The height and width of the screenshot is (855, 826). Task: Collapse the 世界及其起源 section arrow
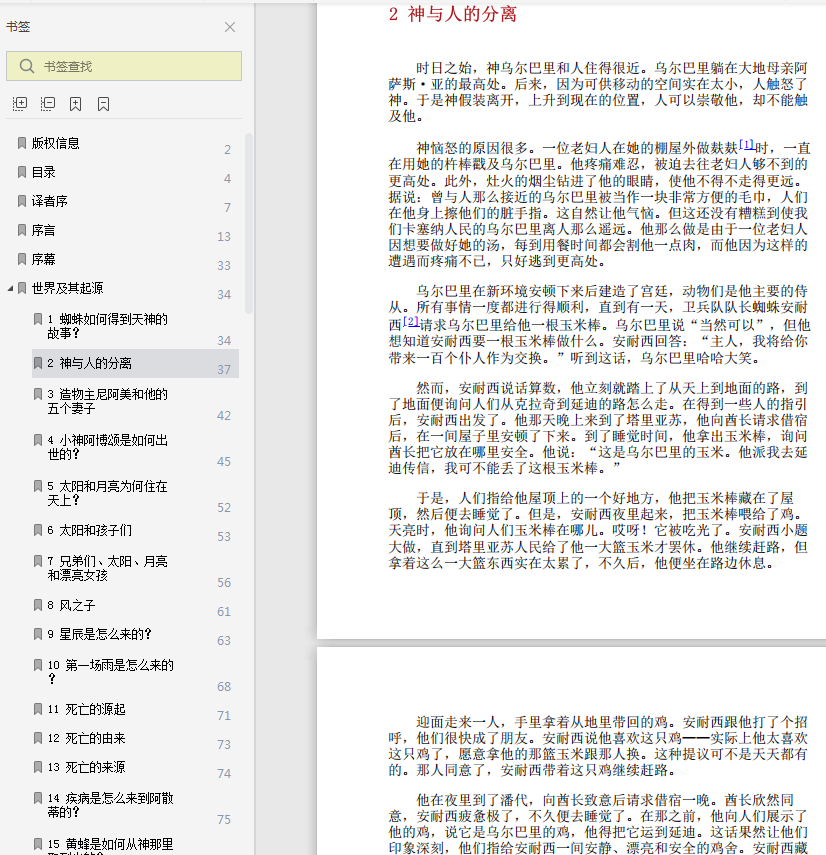(10, 288)
